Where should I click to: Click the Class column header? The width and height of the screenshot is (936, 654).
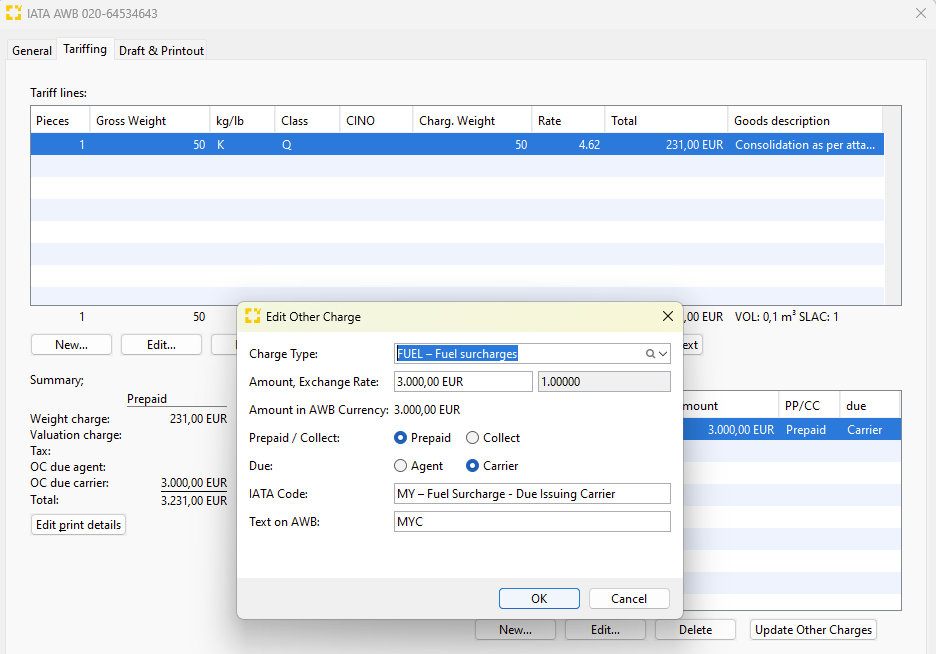point(307,121)
